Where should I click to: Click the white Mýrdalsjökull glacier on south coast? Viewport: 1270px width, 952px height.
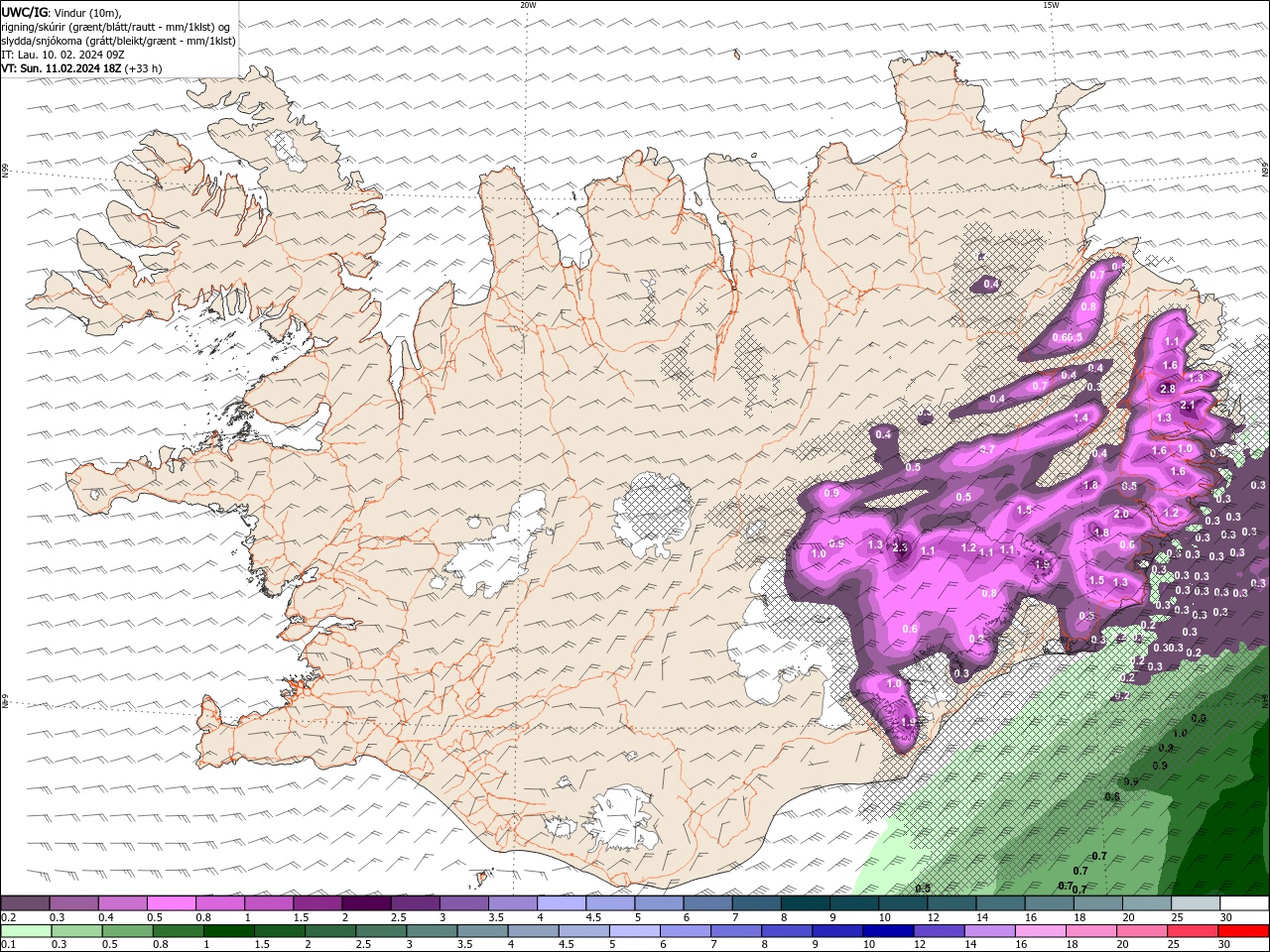tap(622, 819)
